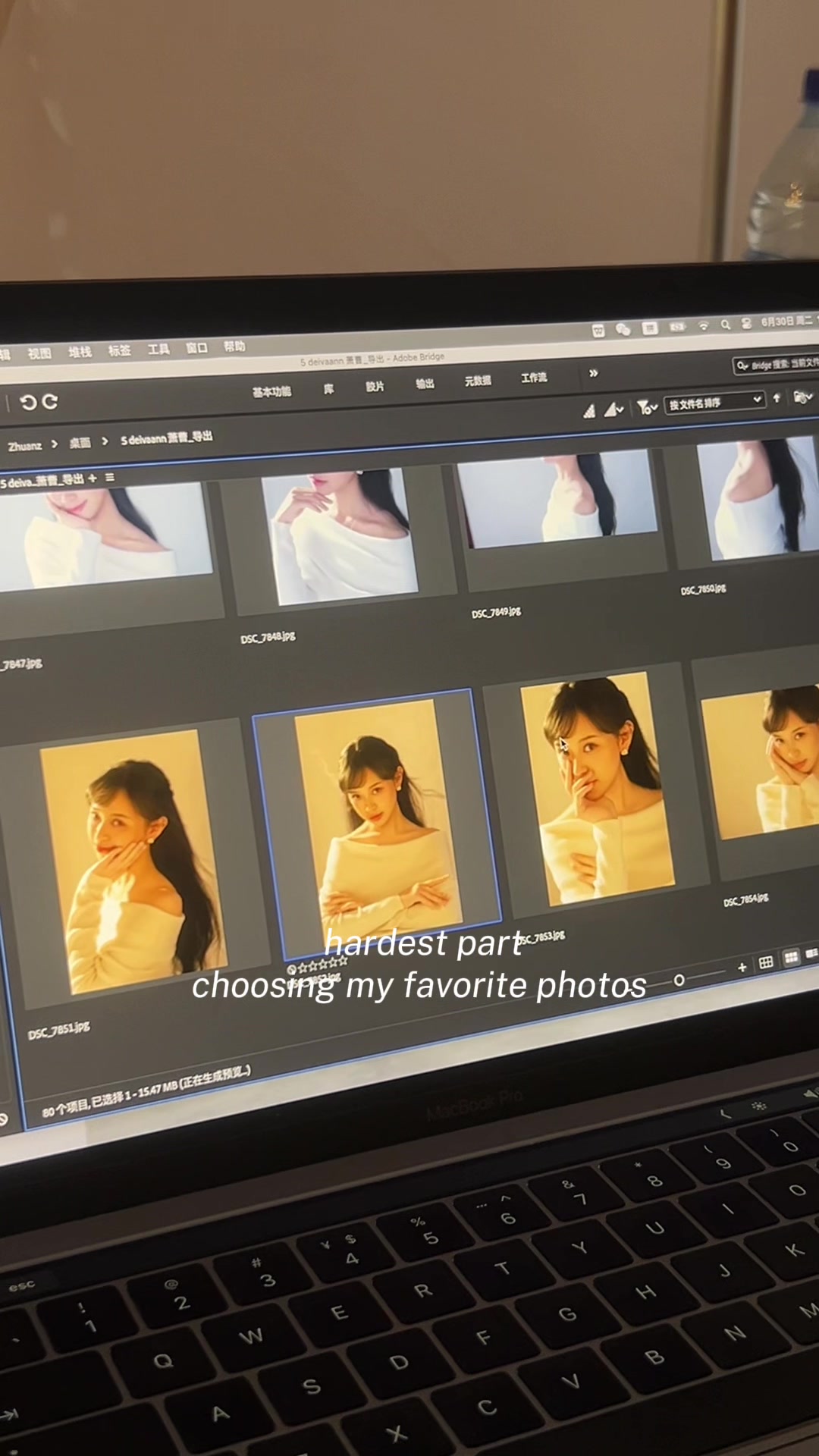Expand more workspaces with double chevron
Viewport: 819px width, 1456px height.
[594, 373]
